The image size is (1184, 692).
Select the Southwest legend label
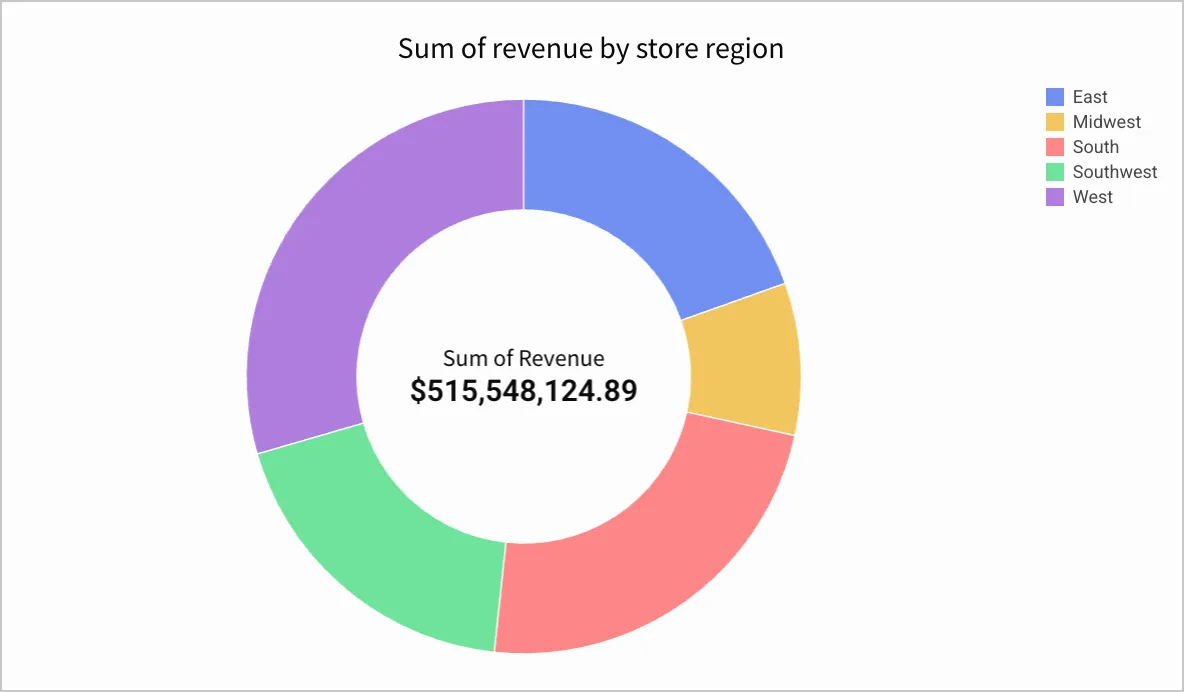[x=1115, y=171]
